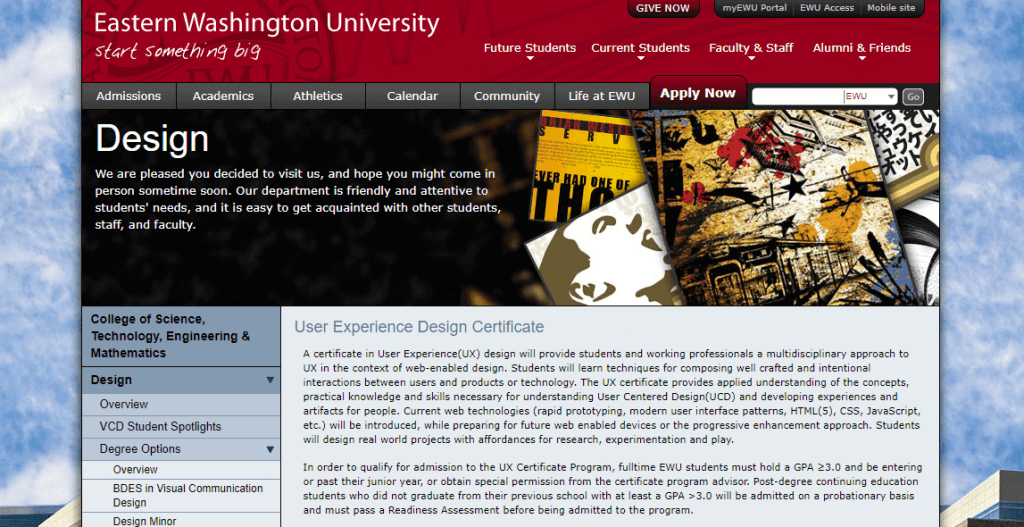Open the Design section's Overview link
Viewport: 1024px width, 527px height.
124,404
